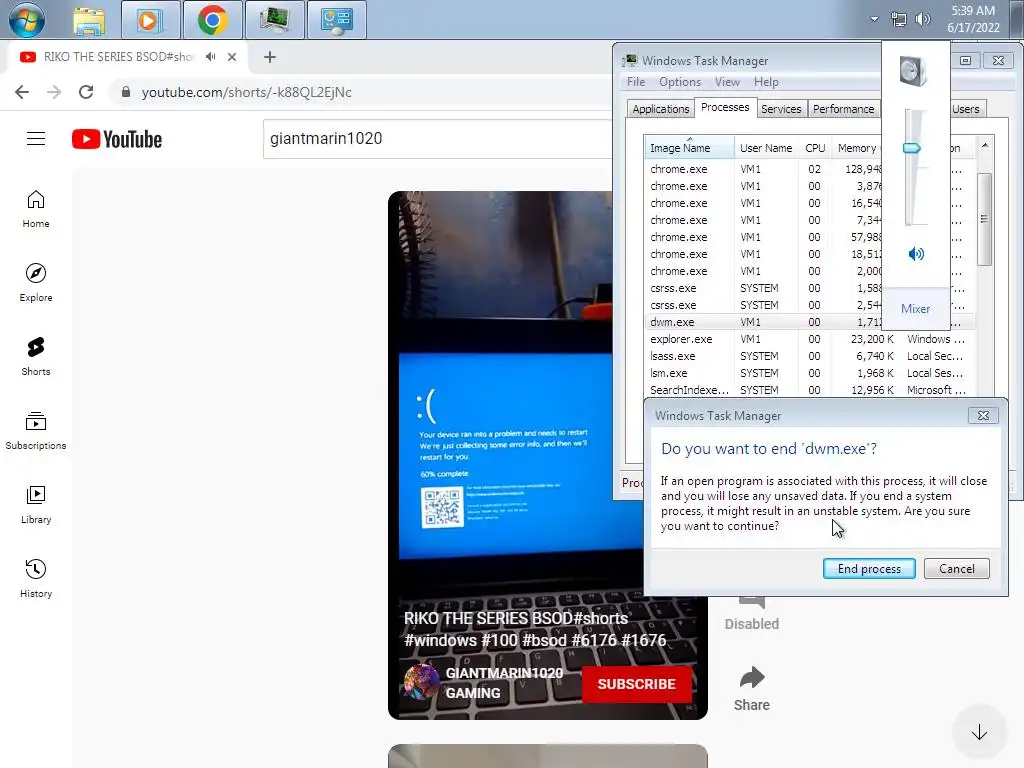Close the dwm.exe confirmation dialog
The width and height of the screenshot is (1024, 768).
point(983,415)
